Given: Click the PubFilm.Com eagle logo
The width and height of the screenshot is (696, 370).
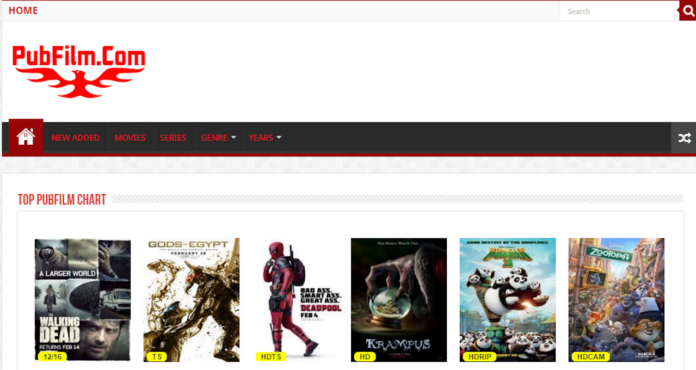Looking at the screenshot, I should [x=79, y=71].
